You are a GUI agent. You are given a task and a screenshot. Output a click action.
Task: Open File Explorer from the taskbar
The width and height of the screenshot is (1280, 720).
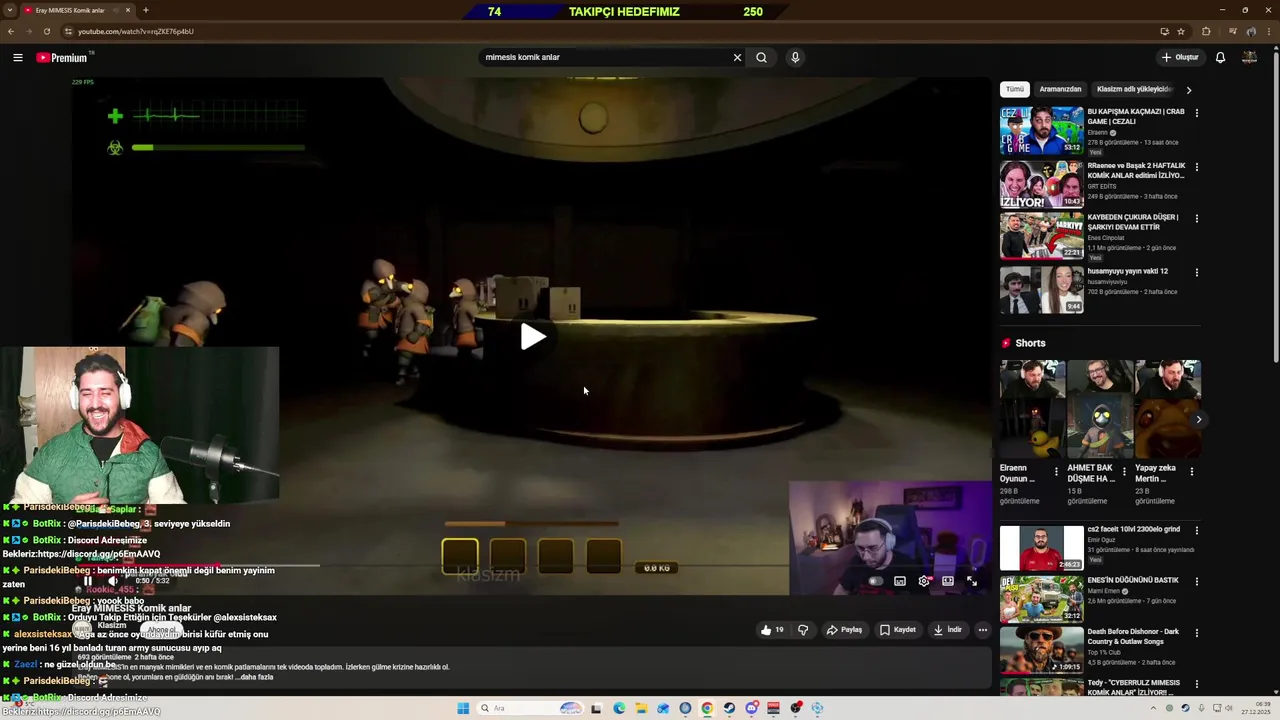pyautogui.click(x=641, y=708)
